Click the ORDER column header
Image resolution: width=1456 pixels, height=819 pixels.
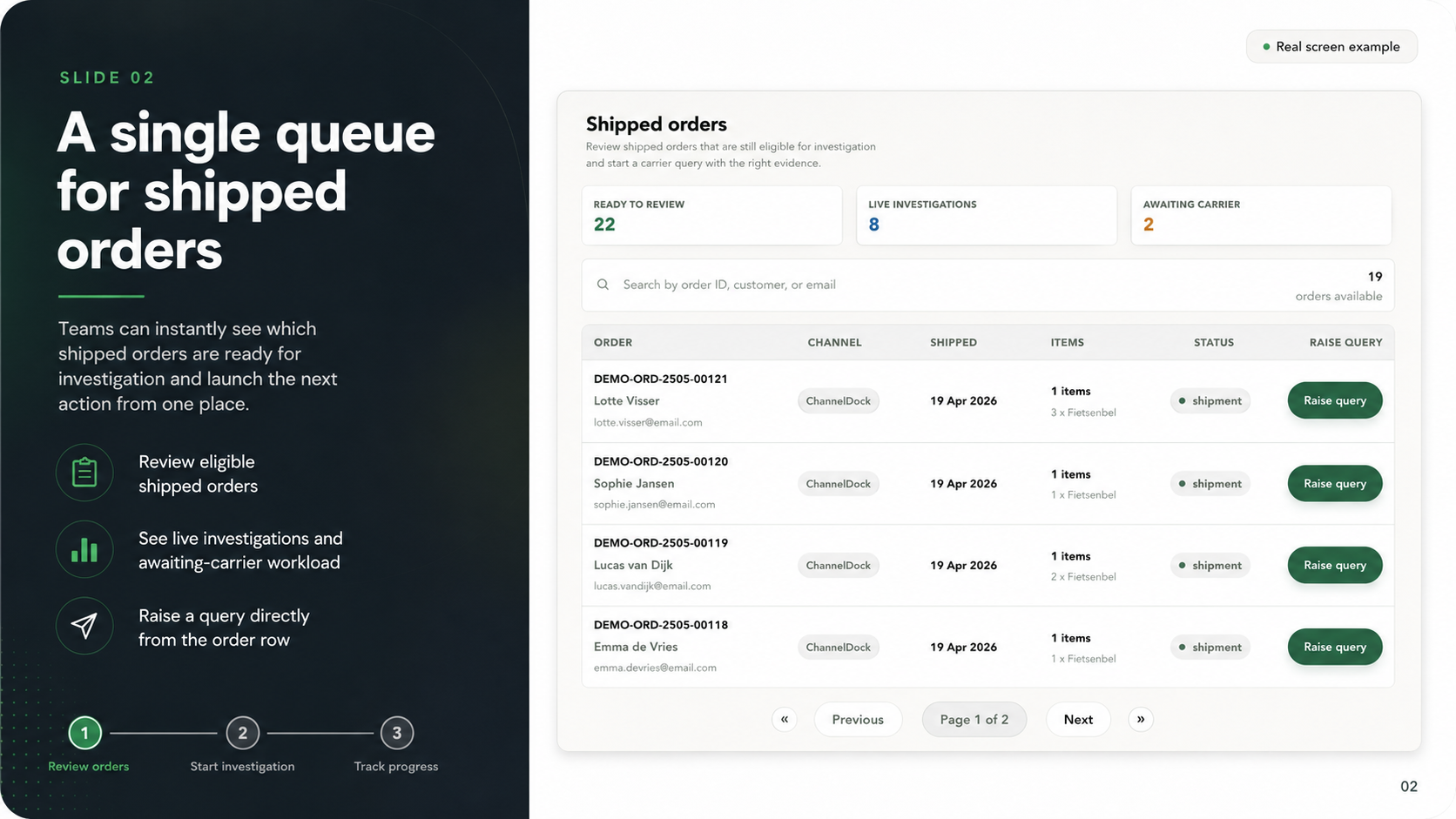(613, 342)
